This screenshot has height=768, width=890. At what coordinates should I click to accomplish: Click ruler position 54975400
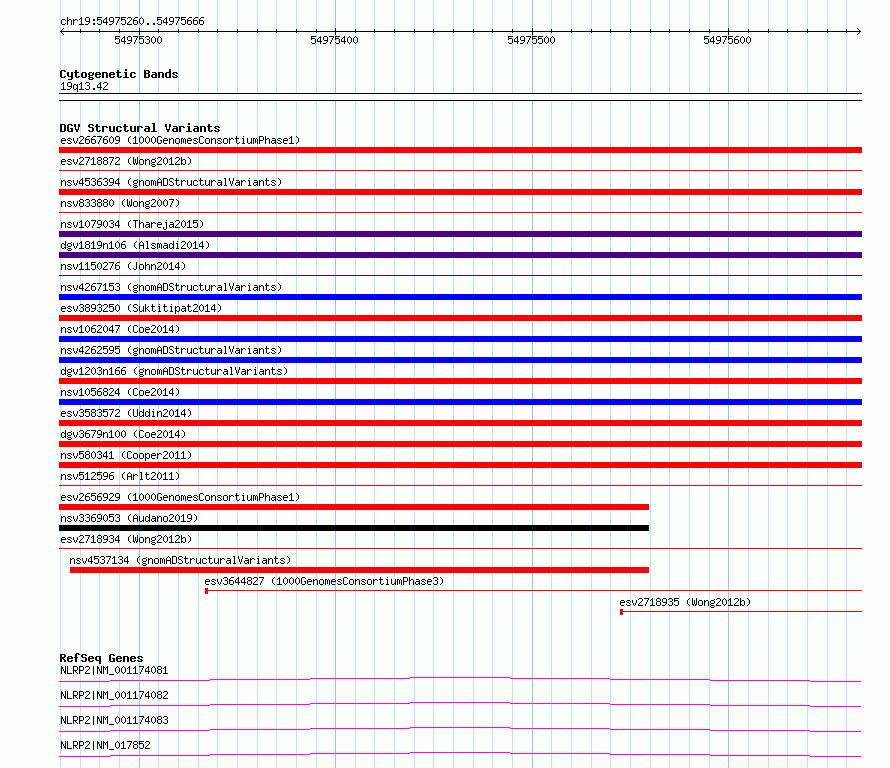[x=334, y=40]
